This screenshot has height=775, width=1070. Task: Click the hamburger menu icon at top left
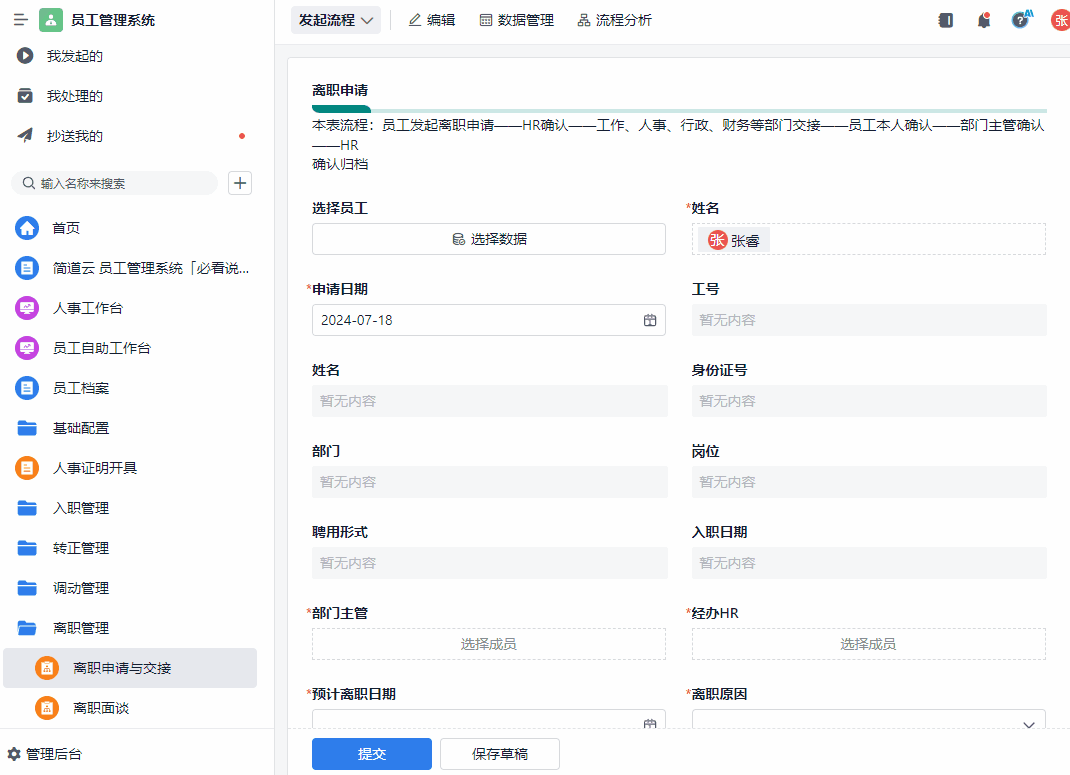click(x=20, y=20)
